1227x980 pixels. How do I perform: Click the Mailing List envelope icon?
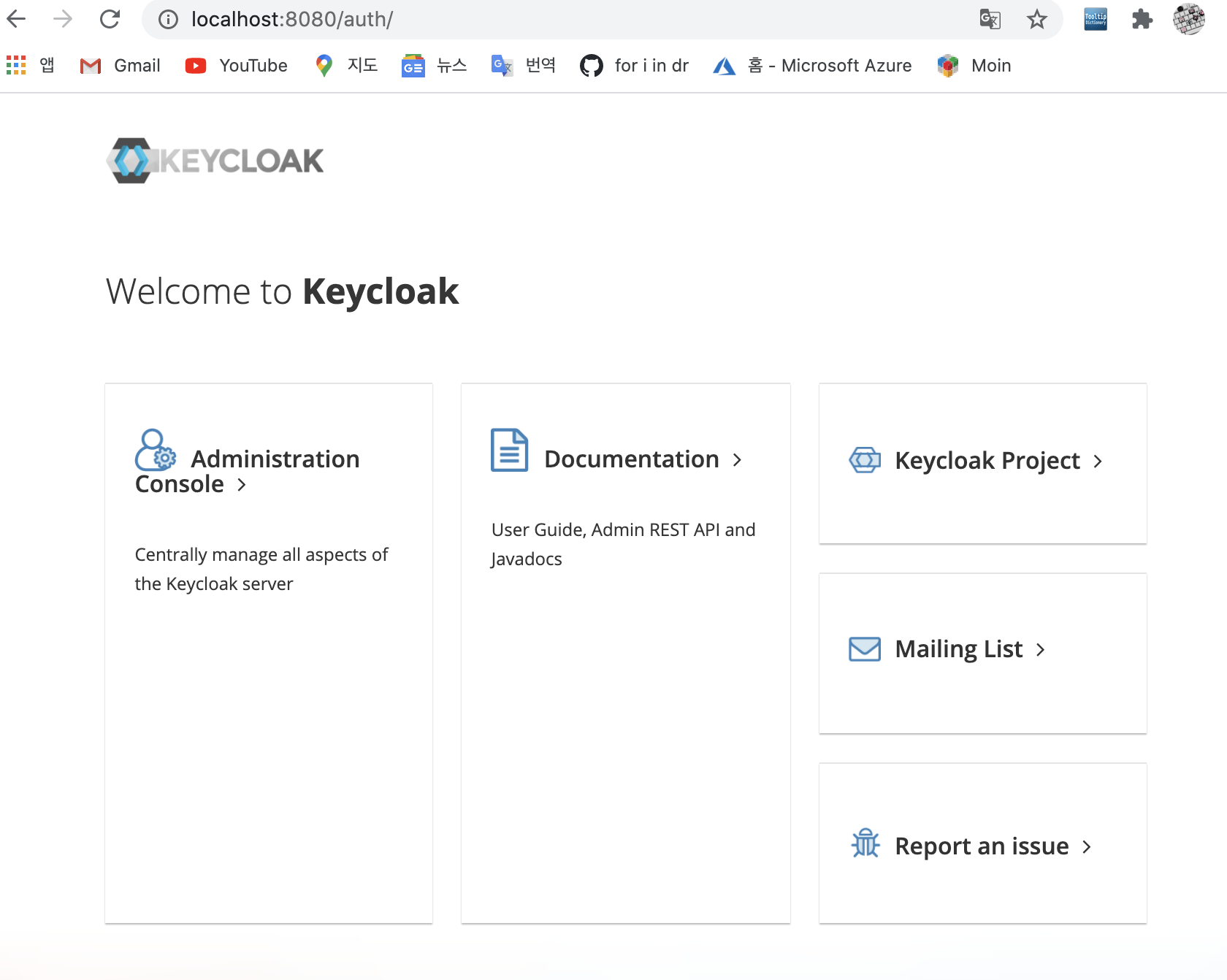click(x=865, y=649)
